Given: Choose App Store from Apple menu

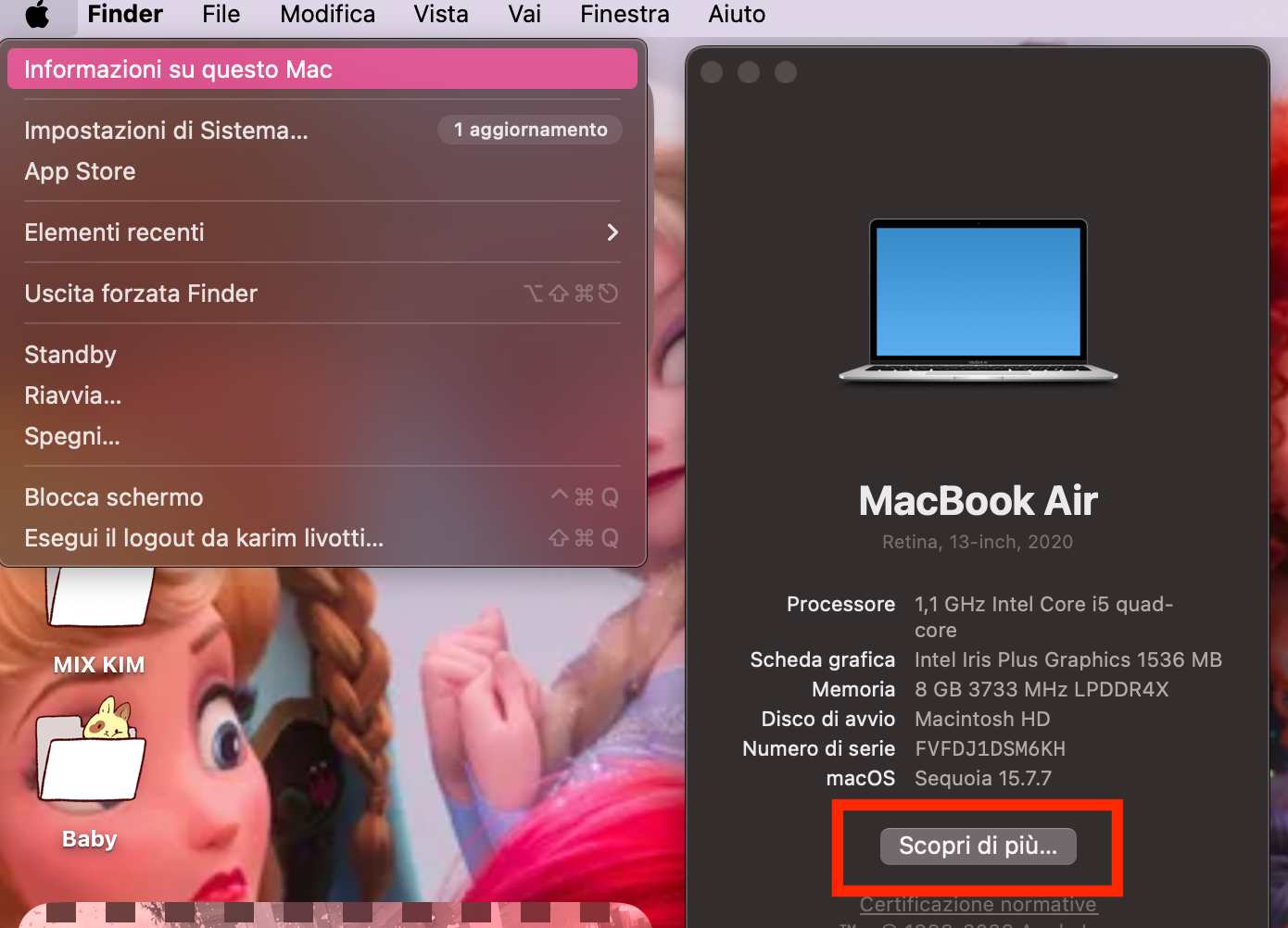Looking at the screenshot, I should coord(322,171).
